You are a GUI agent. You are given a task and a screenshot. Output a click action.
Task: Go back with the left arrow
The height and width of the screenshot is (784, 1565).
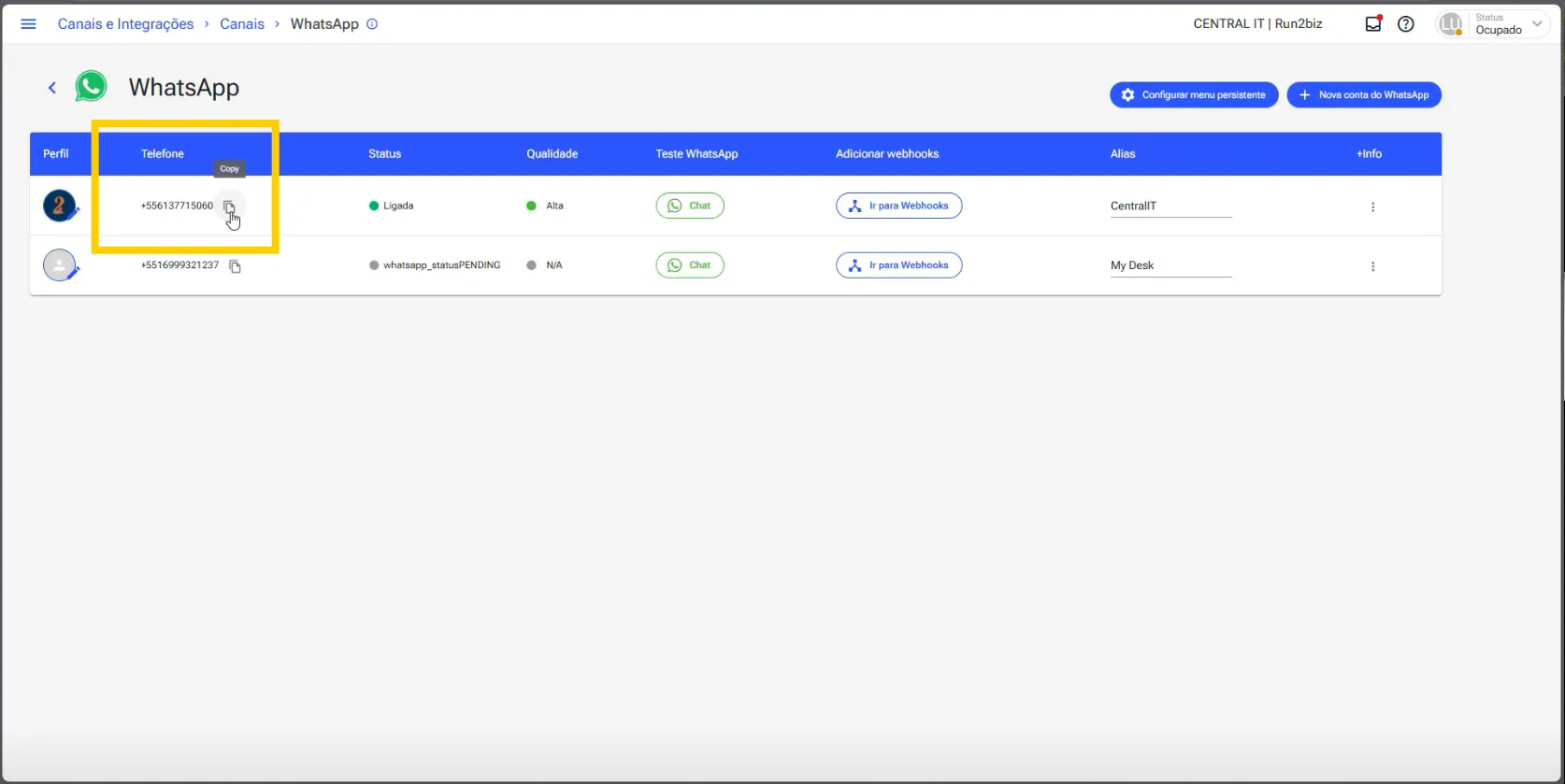(x=52, y=88)
